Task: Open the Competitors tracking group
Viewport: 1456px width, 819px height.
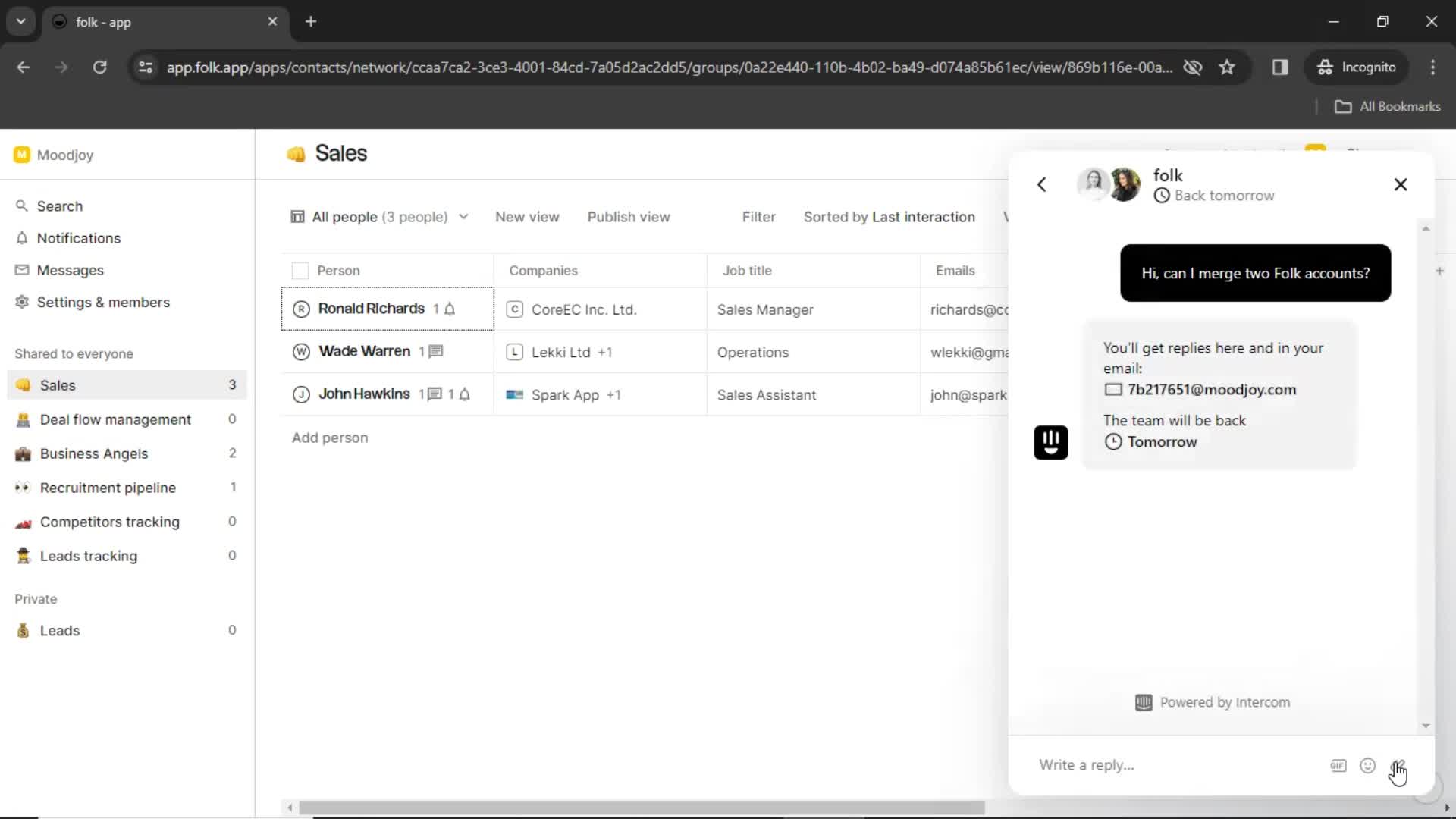Action: pos(127,522)
